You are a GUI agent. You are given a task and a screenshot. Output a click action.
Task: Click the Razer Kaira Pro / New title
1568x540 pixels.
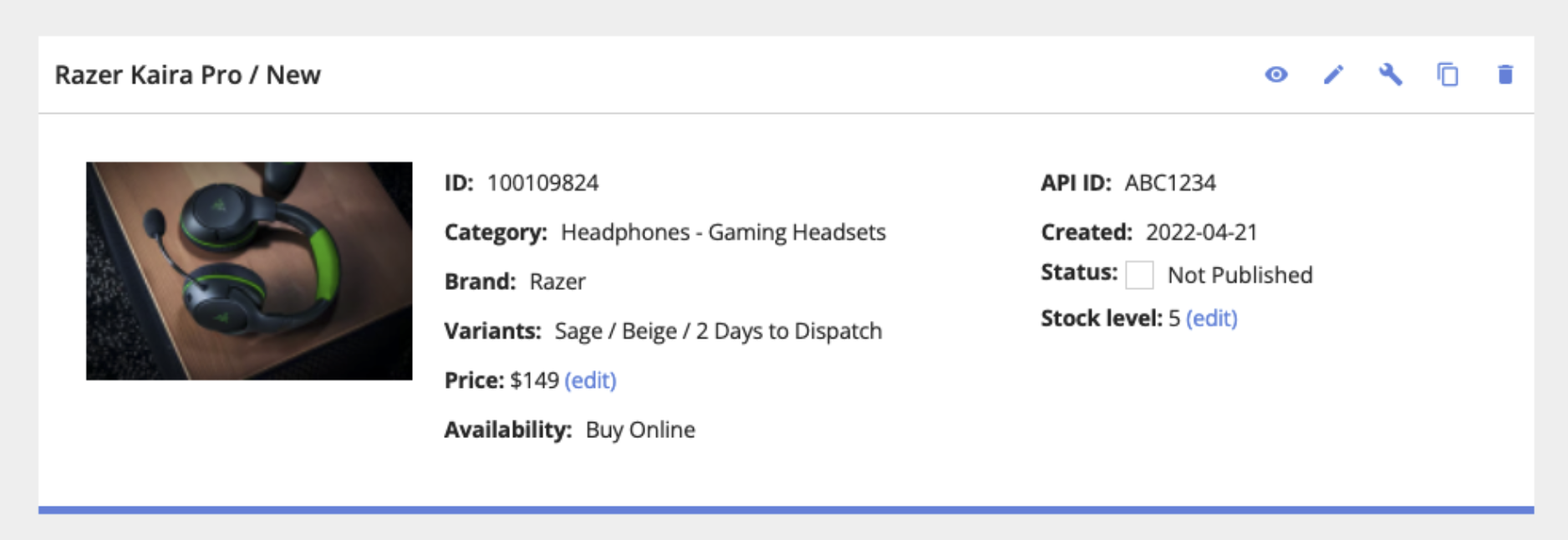[x=187, y=74]
